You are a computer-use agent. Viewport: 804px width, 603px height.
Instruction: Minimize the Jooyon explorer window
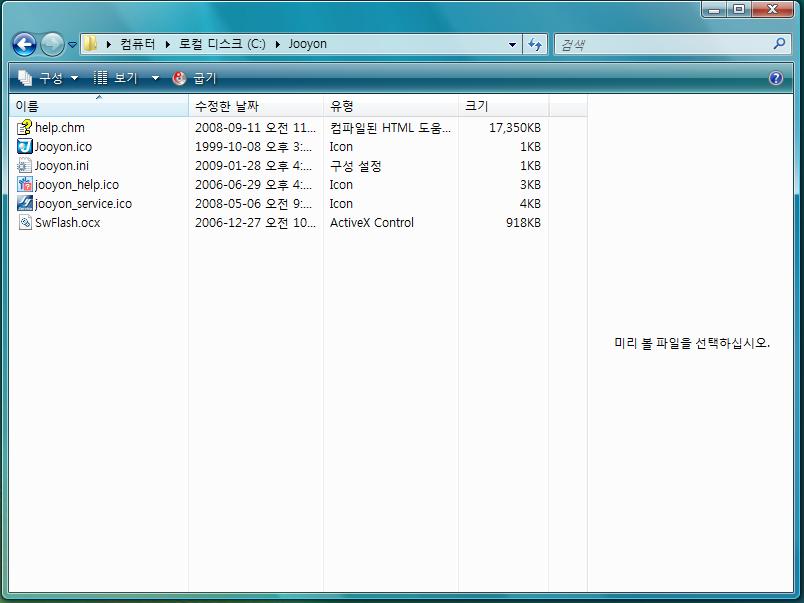[714, 10]
